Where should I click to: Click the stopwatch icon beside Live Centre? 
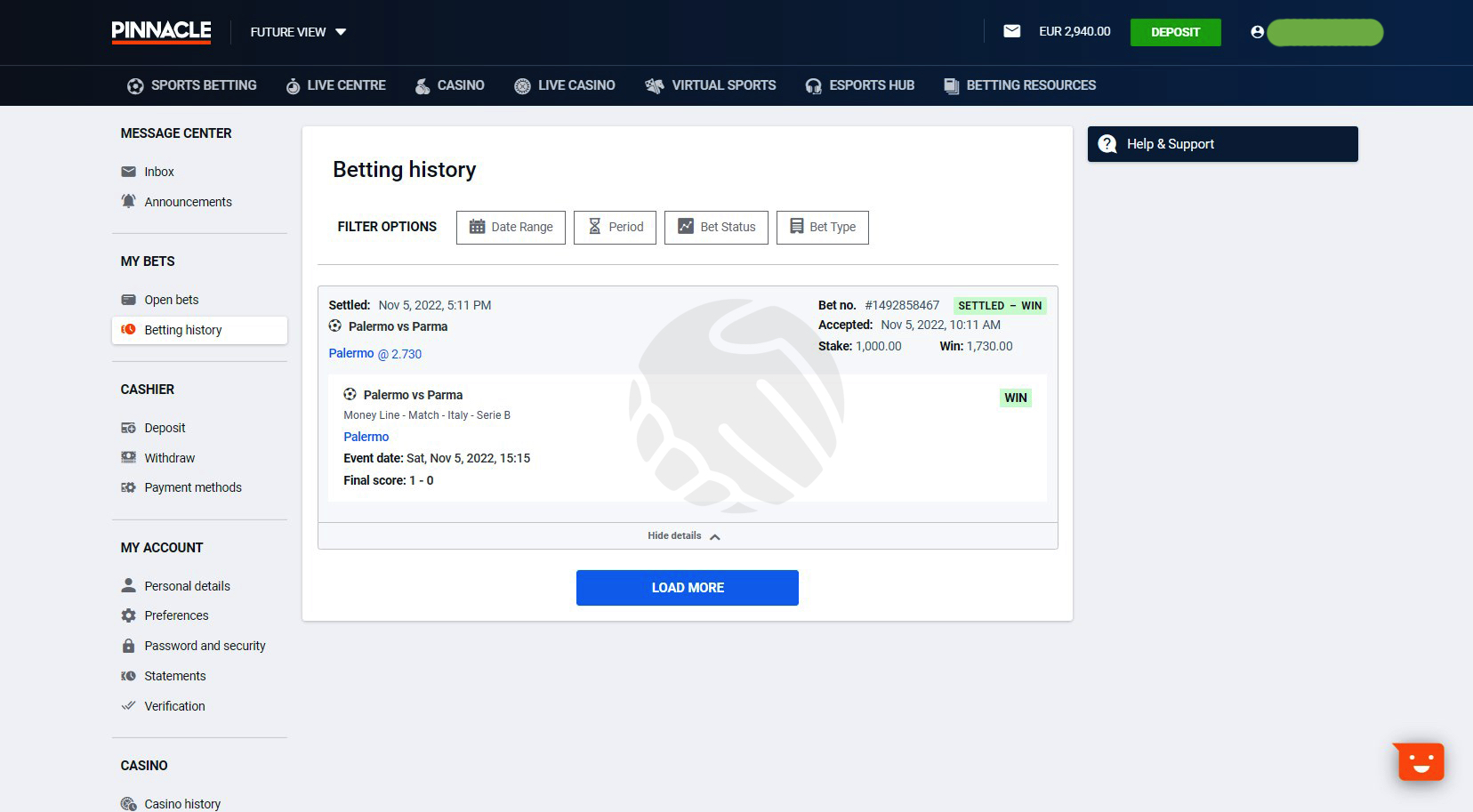[293, 86]
